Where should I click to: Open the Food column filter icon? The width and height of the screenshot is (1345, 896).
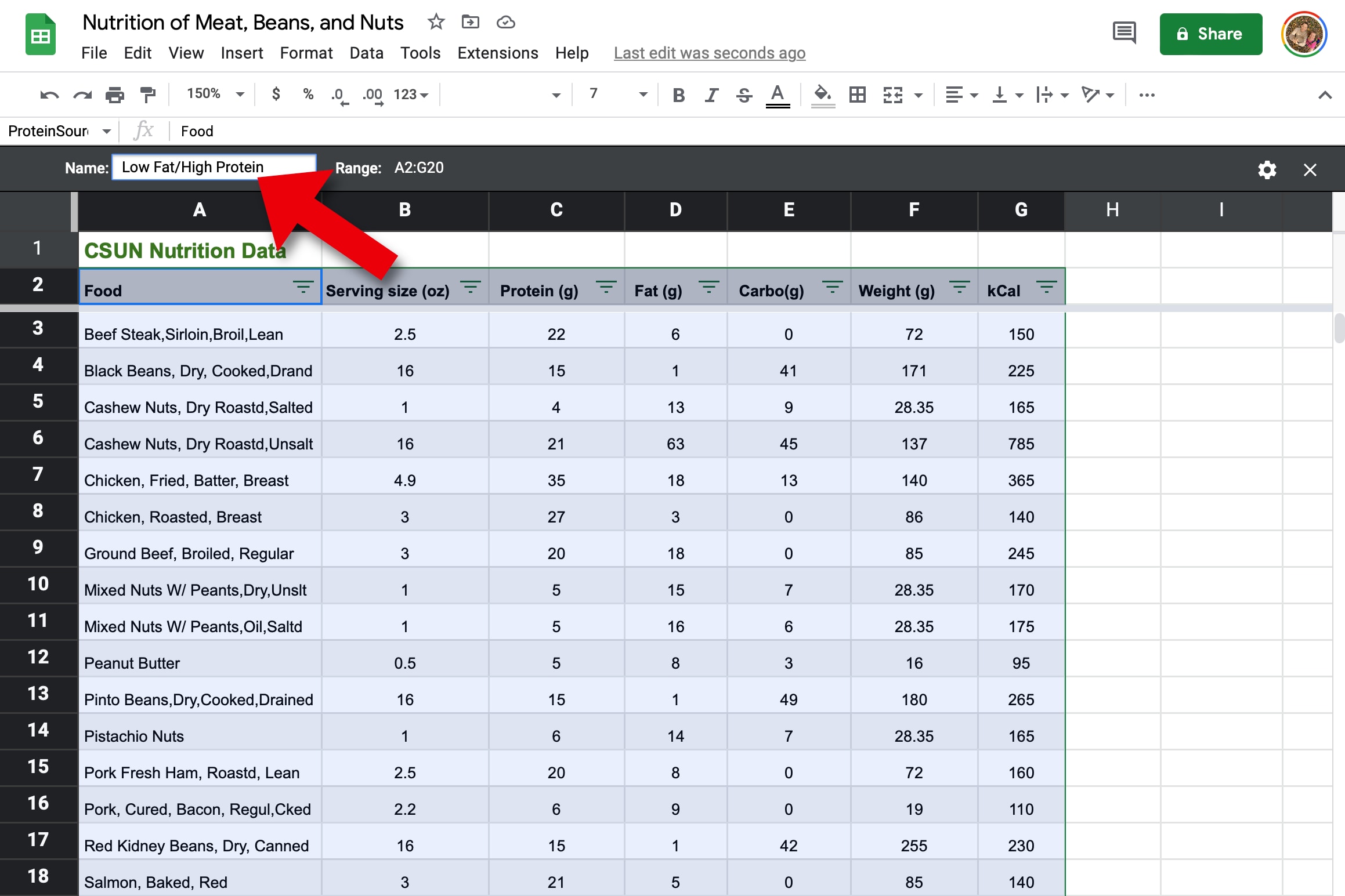pyautogui.click(x=302, y=286)
